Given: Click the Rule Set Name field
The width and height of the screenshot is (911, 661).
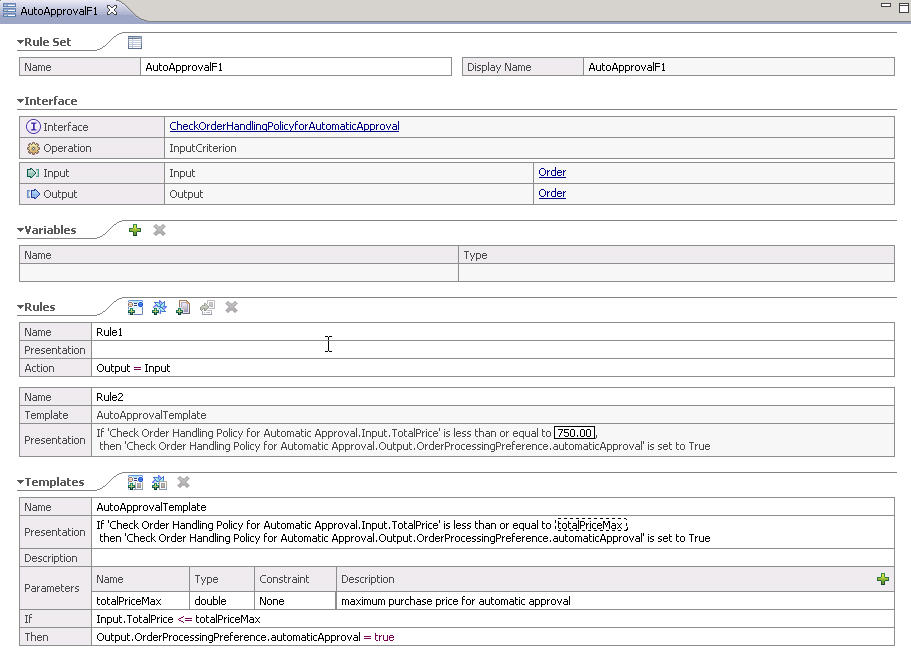Looking at the screenshot, I should [x=297, y=67].
